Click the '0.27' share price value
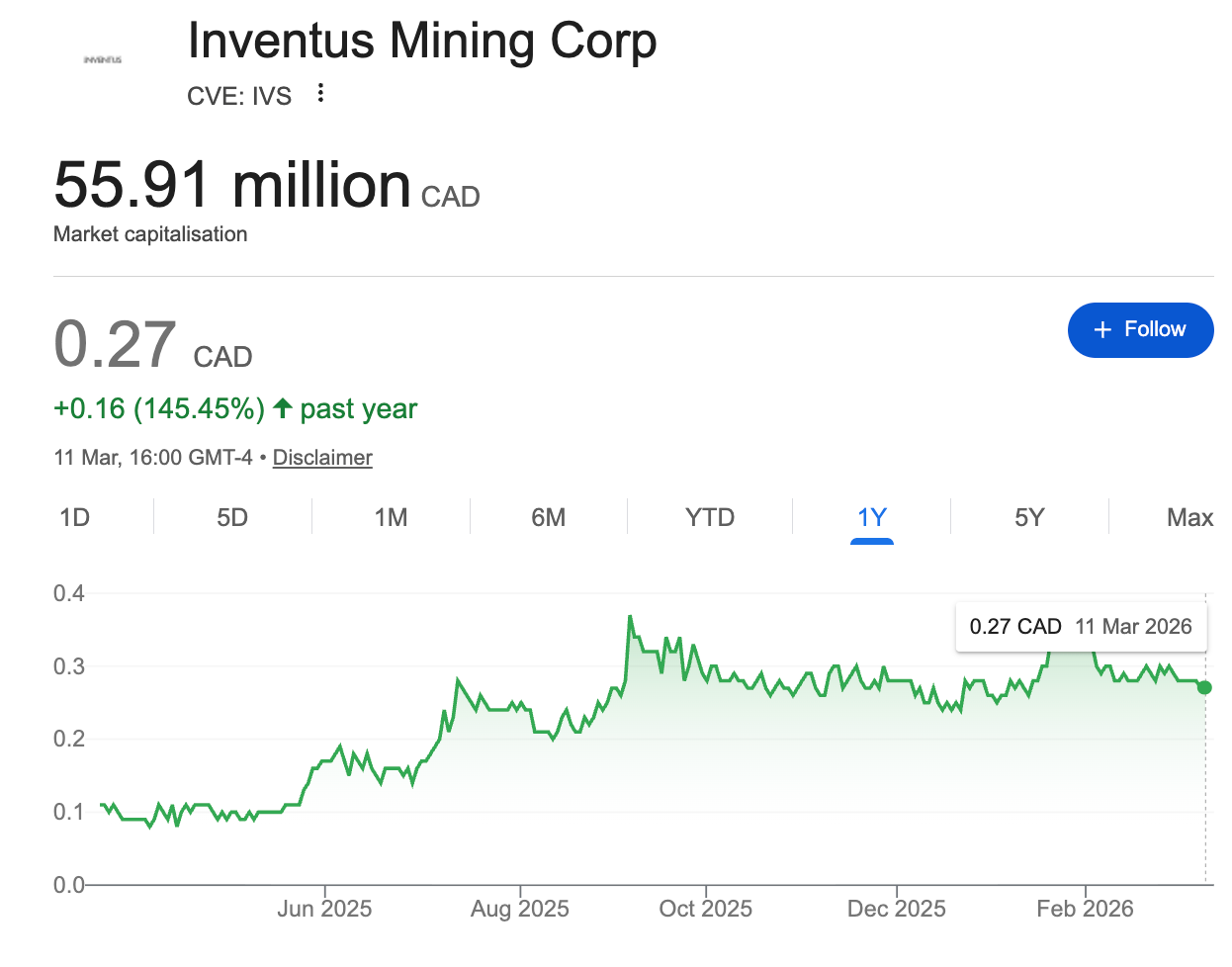 click(115, 344)
